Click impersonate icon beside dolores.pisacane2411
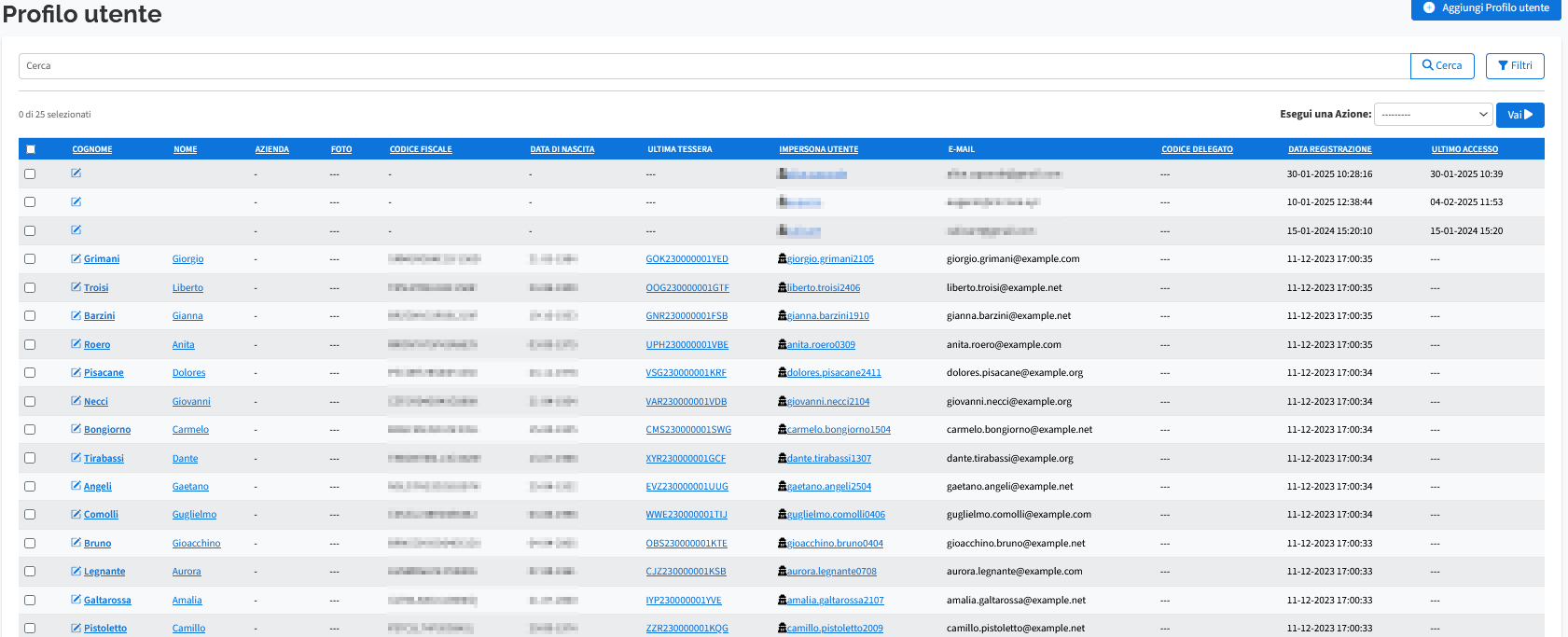Viewport: 1568px width, 637px height. 783,372
